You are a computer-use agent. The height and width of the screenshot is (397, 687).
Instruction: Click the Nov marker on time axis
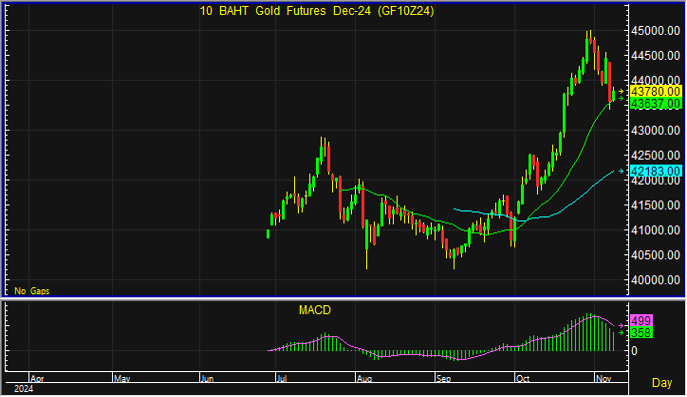pyautogui.click(x=604, y=378)
